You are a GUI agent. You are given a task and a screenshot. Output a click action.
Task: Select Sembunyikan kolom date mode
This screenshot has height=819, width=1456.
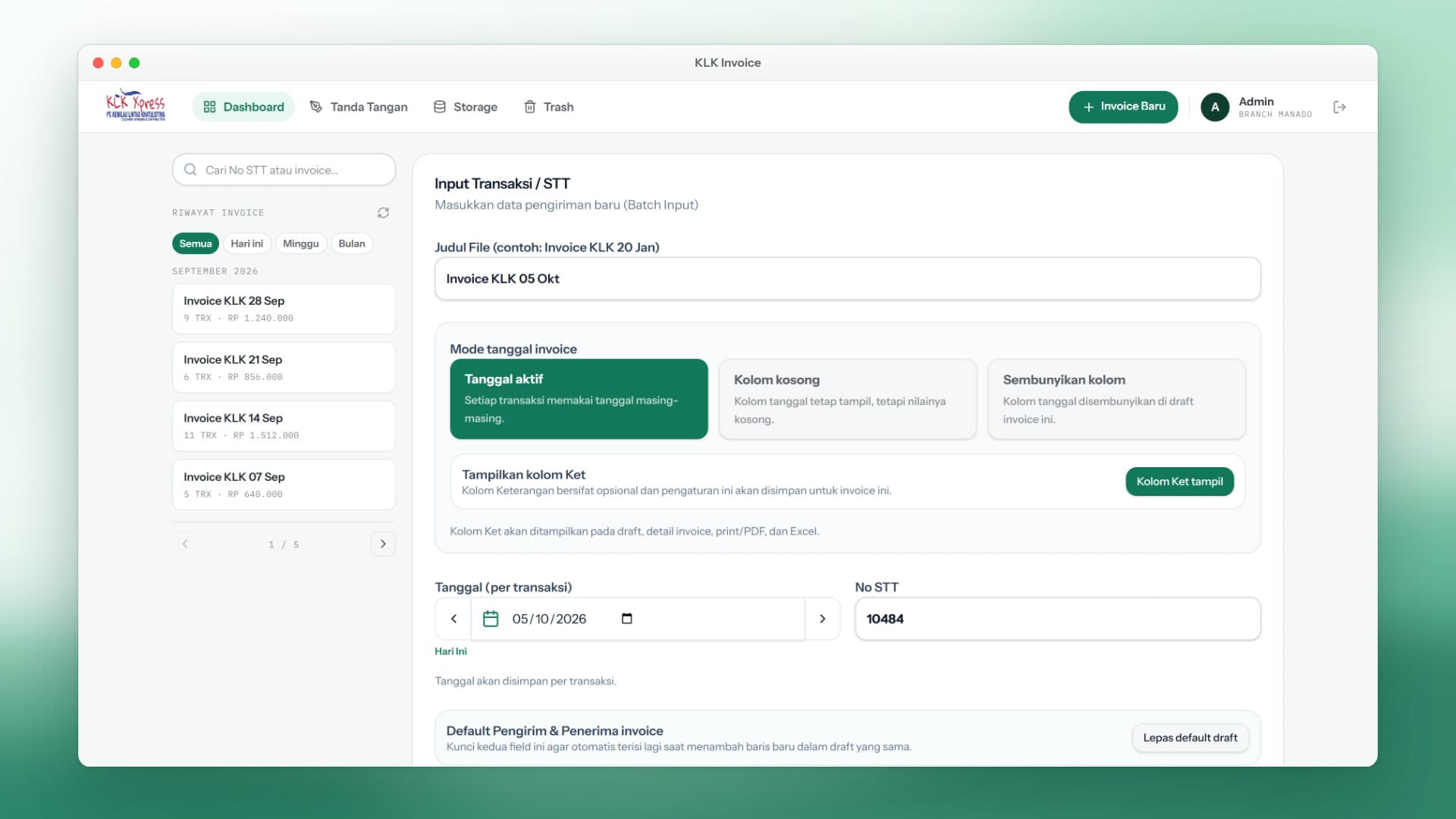coord(1116,399)
